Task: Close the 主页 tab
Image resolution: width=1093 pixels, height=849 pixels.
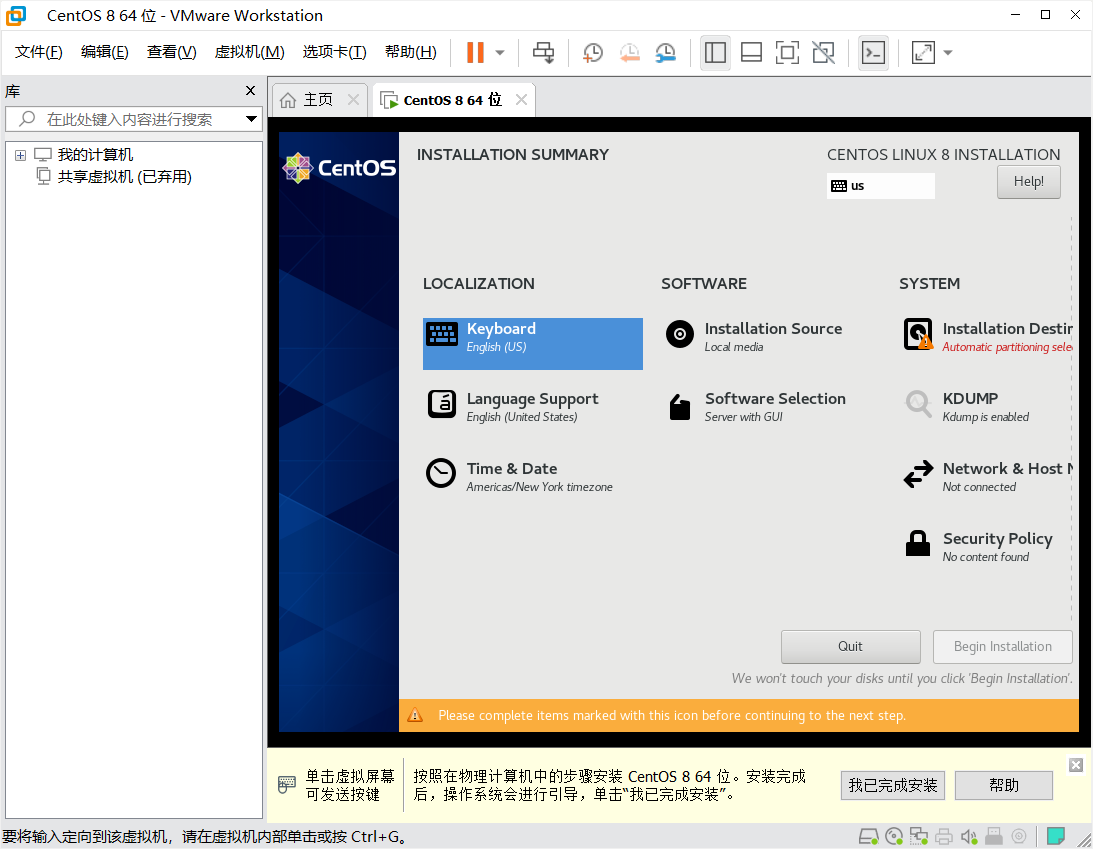Action: click(x=353, y=100)
